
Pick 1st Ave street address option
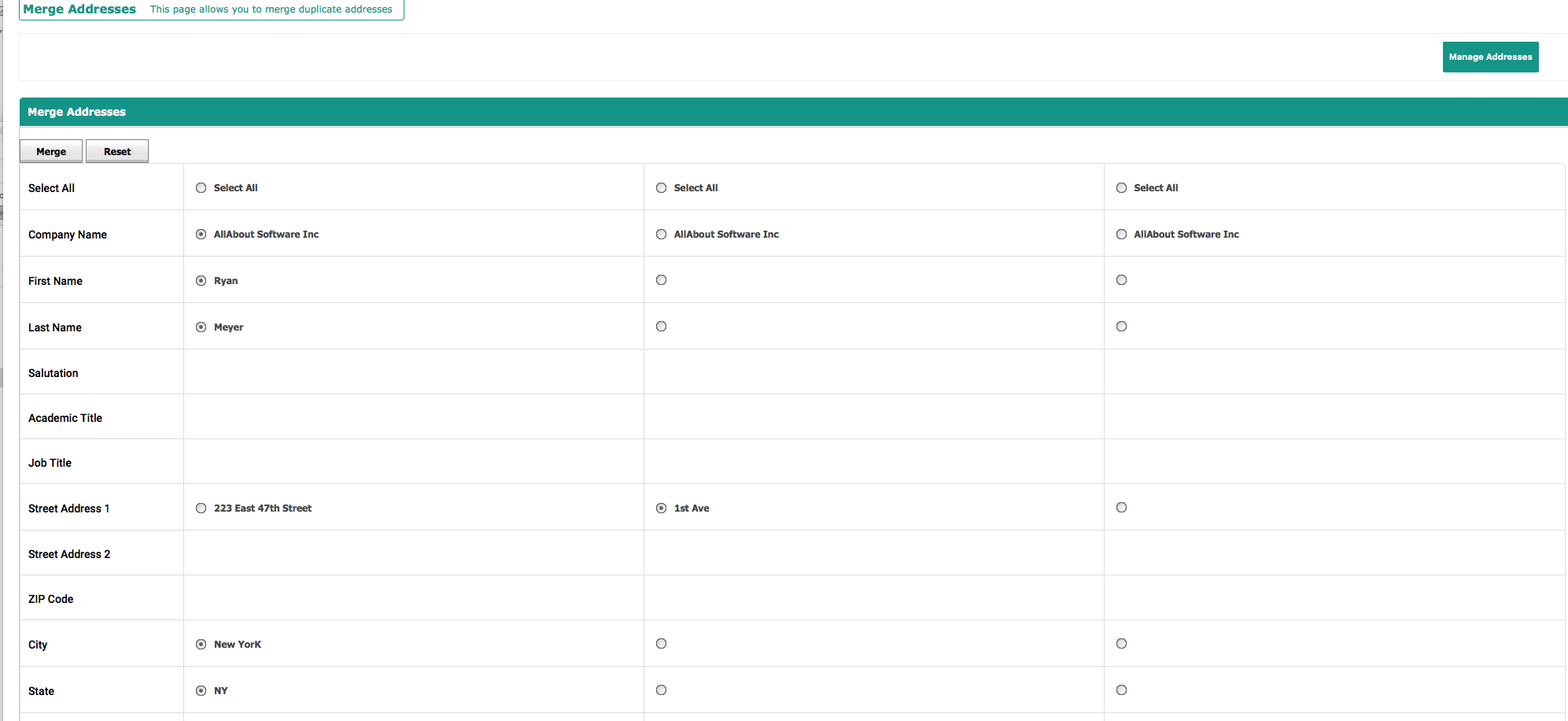[662, 508]
